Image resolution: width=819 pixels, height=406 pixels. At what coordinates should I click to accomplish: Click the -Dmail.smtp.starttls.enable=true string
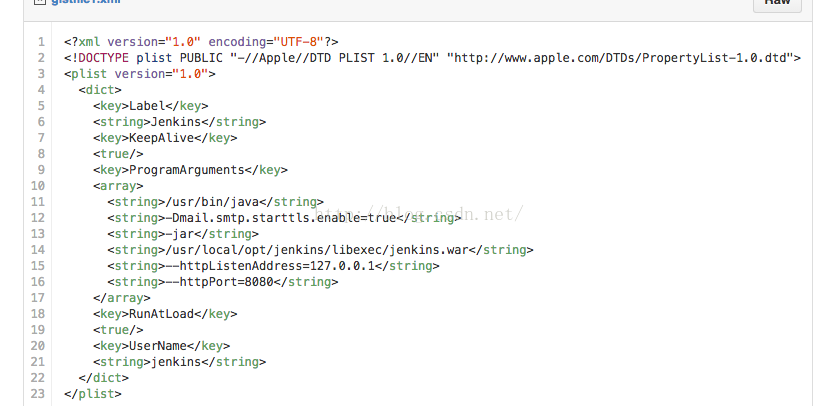click(x=284, y=218)
